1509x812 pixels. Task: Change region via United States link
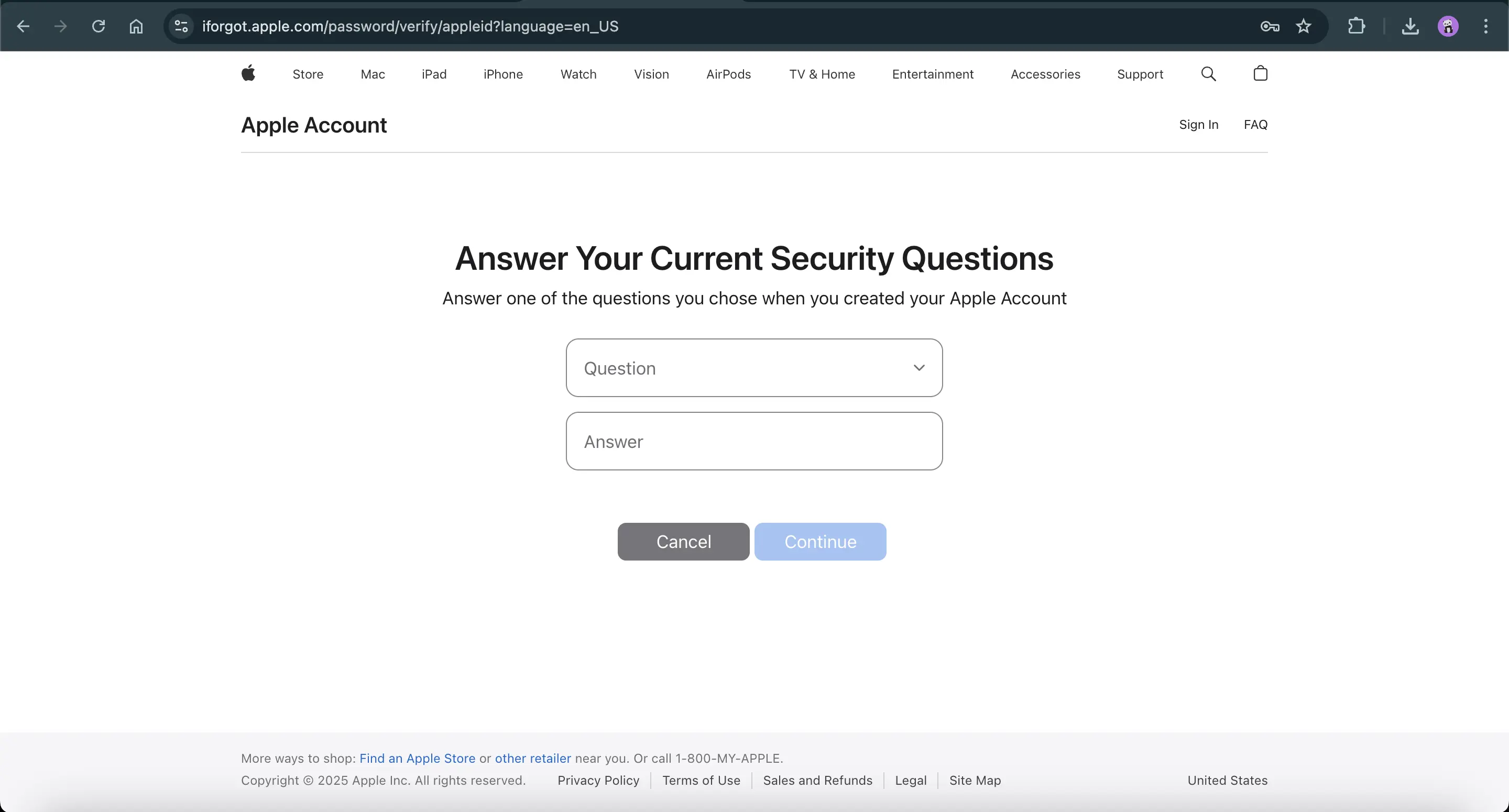point(1227,781)
